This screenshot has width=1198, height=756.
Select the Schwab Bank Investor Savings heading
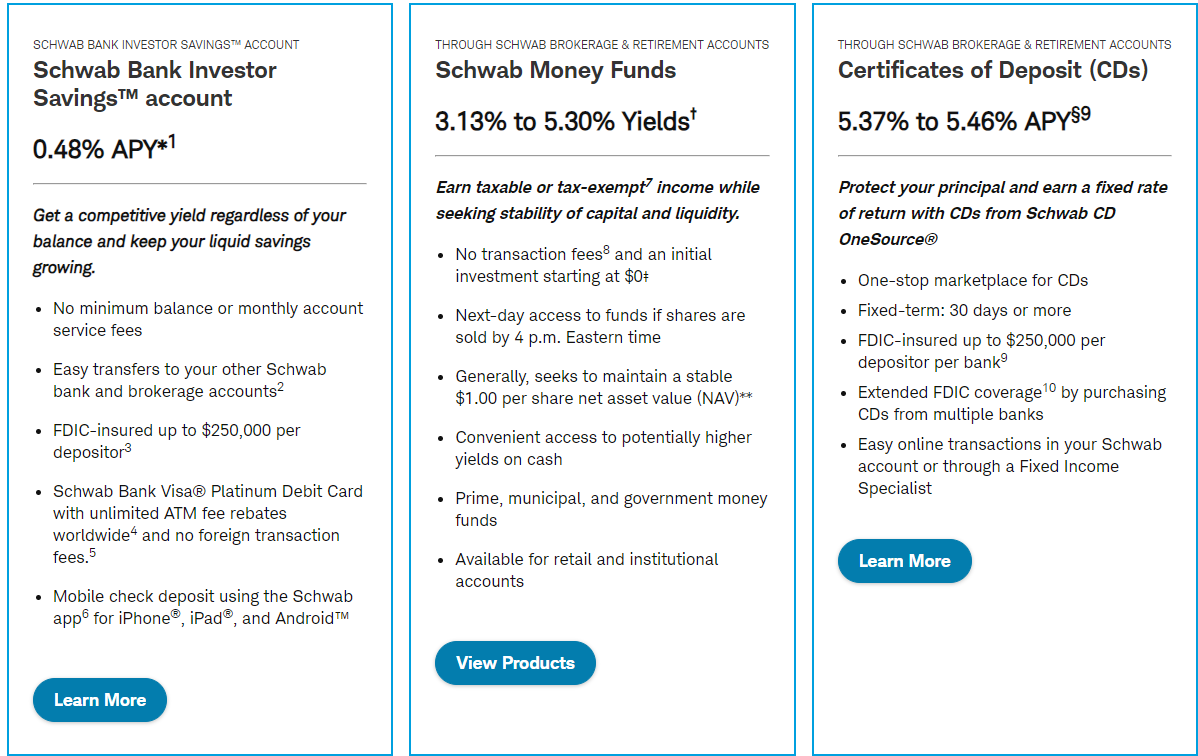155,84
